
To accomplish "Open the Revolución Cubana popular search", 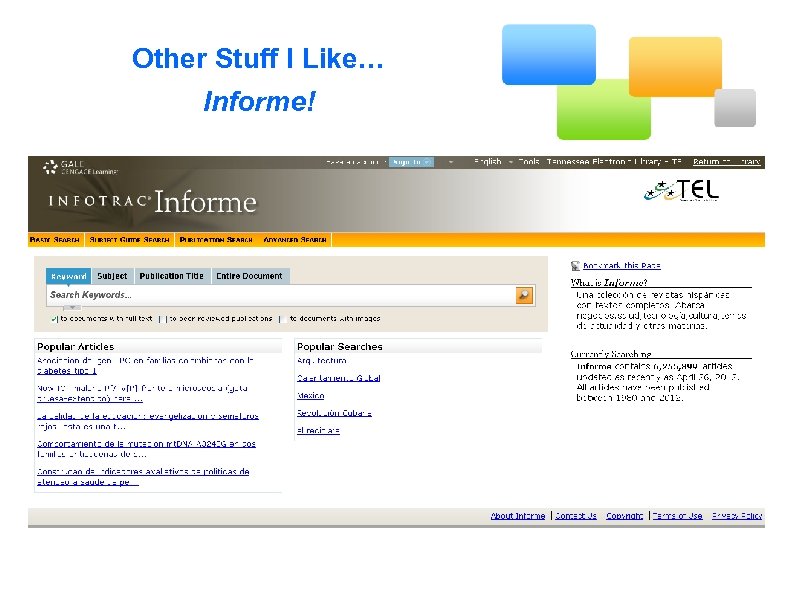I will (x=334, y=413).
